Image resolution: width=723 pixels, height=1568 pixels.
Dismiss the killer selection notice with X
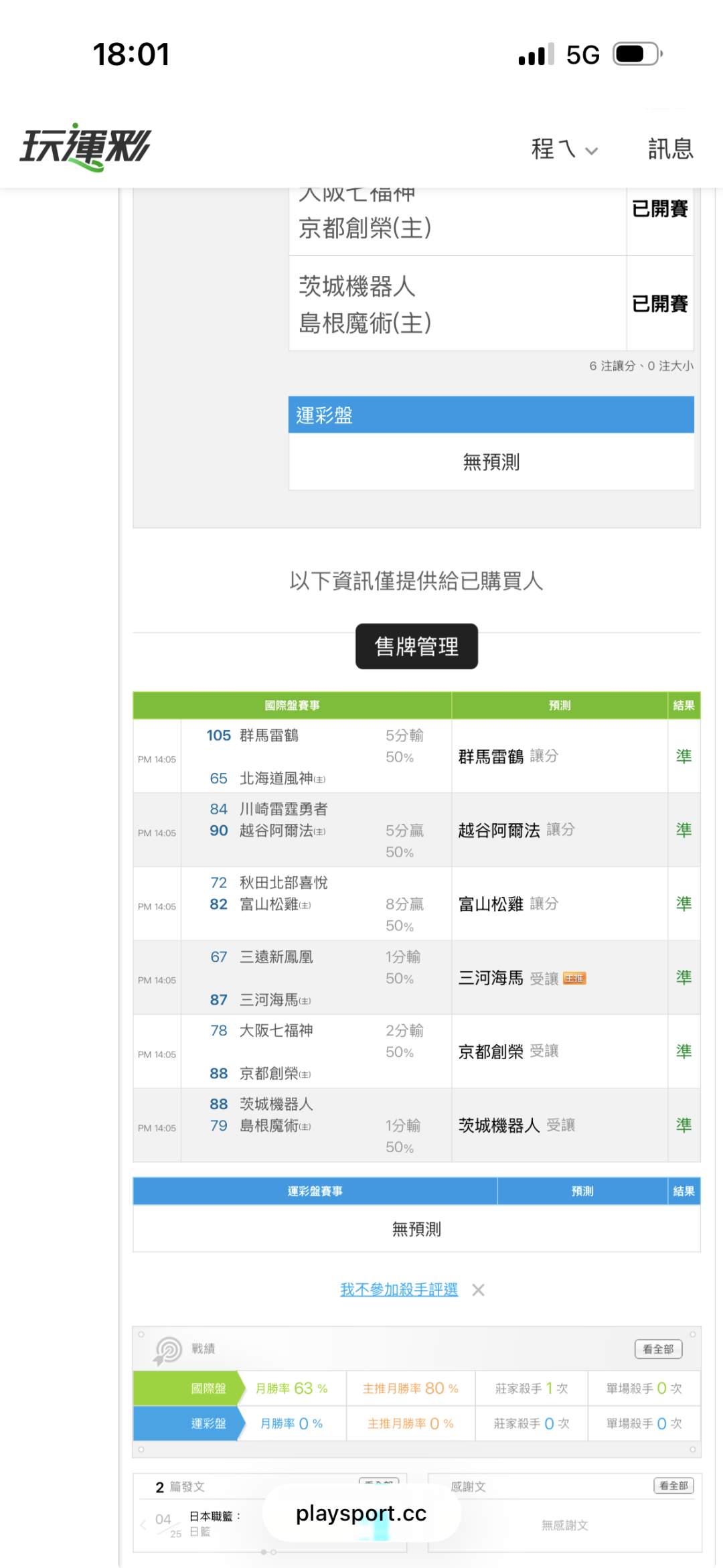(x=478, y=1290)
